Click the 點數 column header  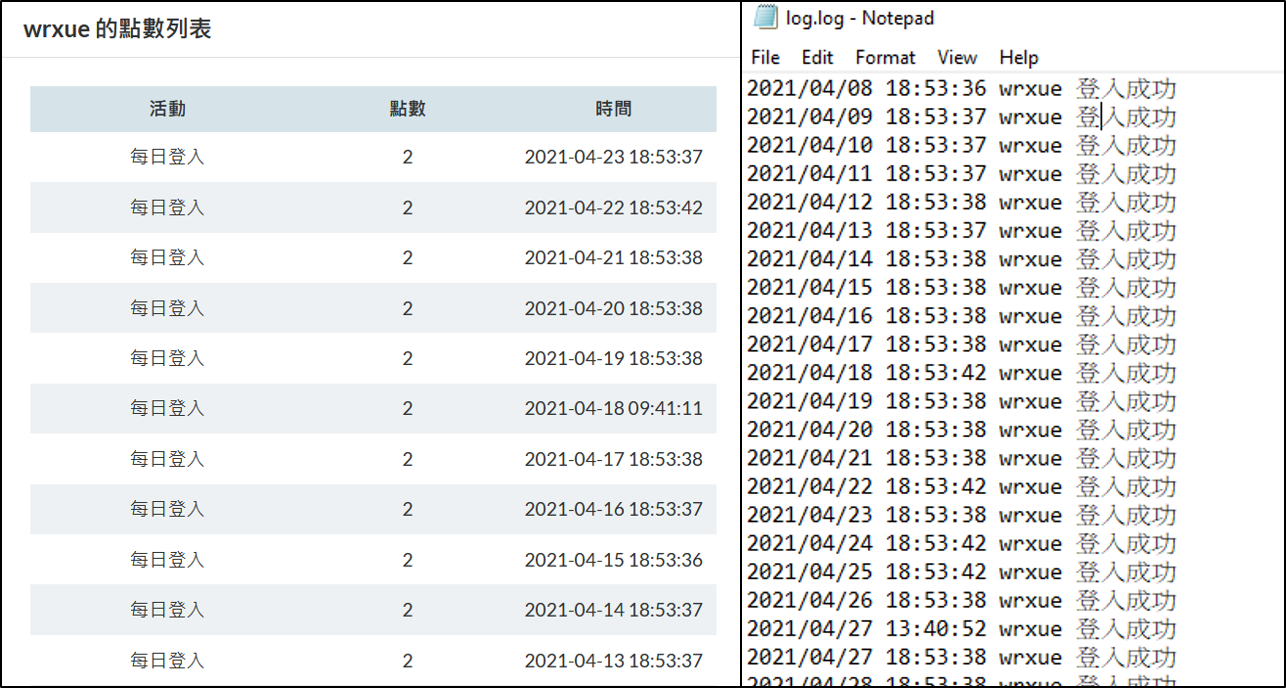[407, 109]
